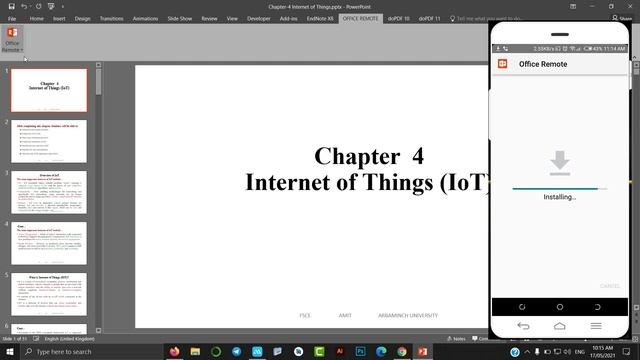Viewport: 640px width, 360px height.
Task: Tap the phone Home navigation icon
Action: [560, 326]
